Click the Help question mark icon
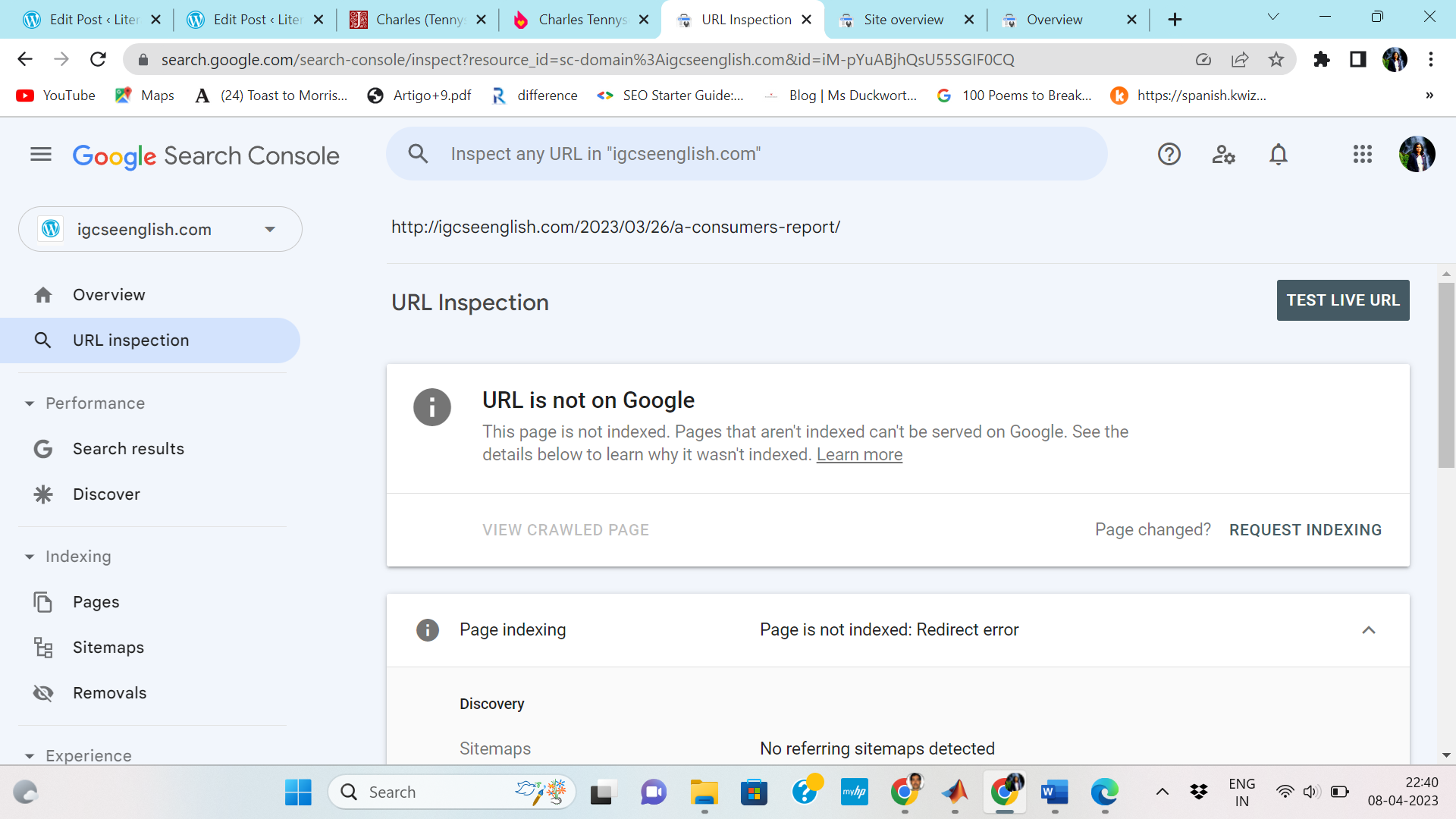The width and height of the screenshot is (1456, 819). [1169, 155]
